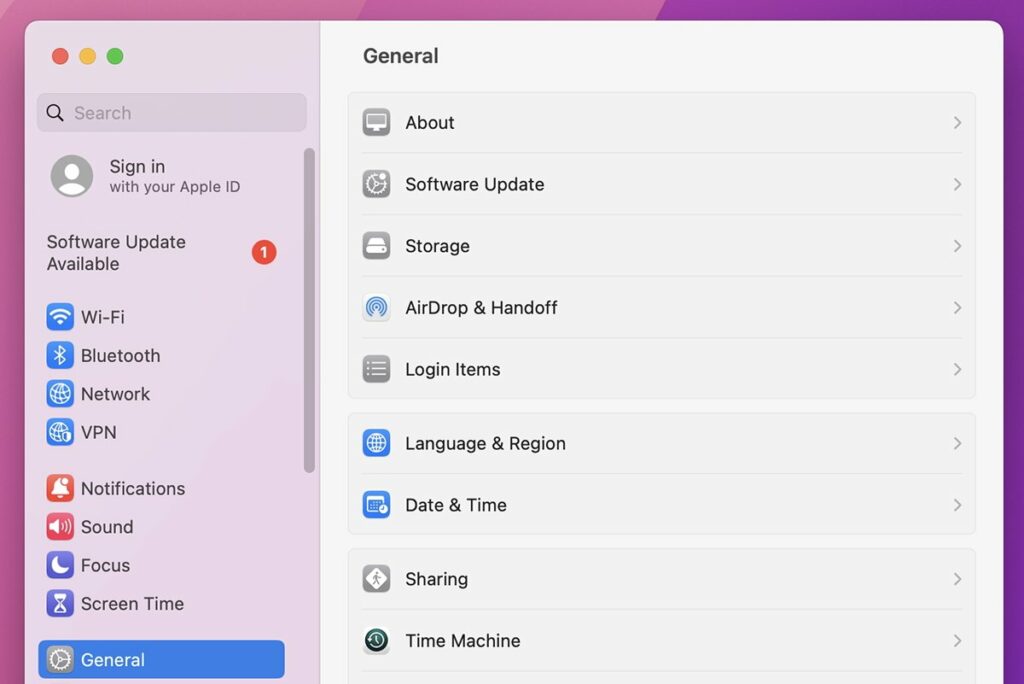The height and width of the screenshot is (684, 1024).
Task: Click the Apple ID avatar icon
Action: pos(72,176)
